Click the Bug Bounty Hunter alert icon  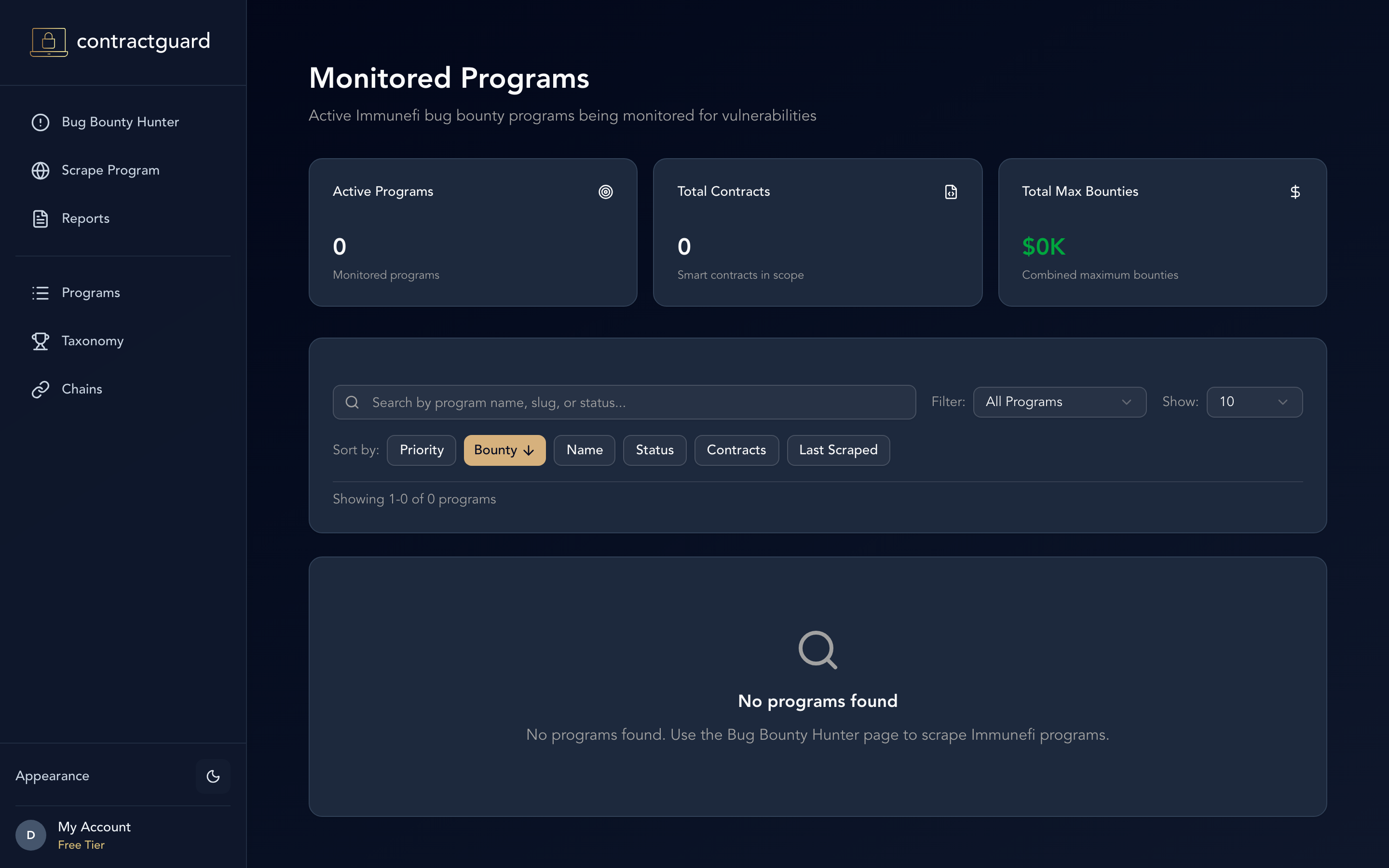(x=40, y=122)
